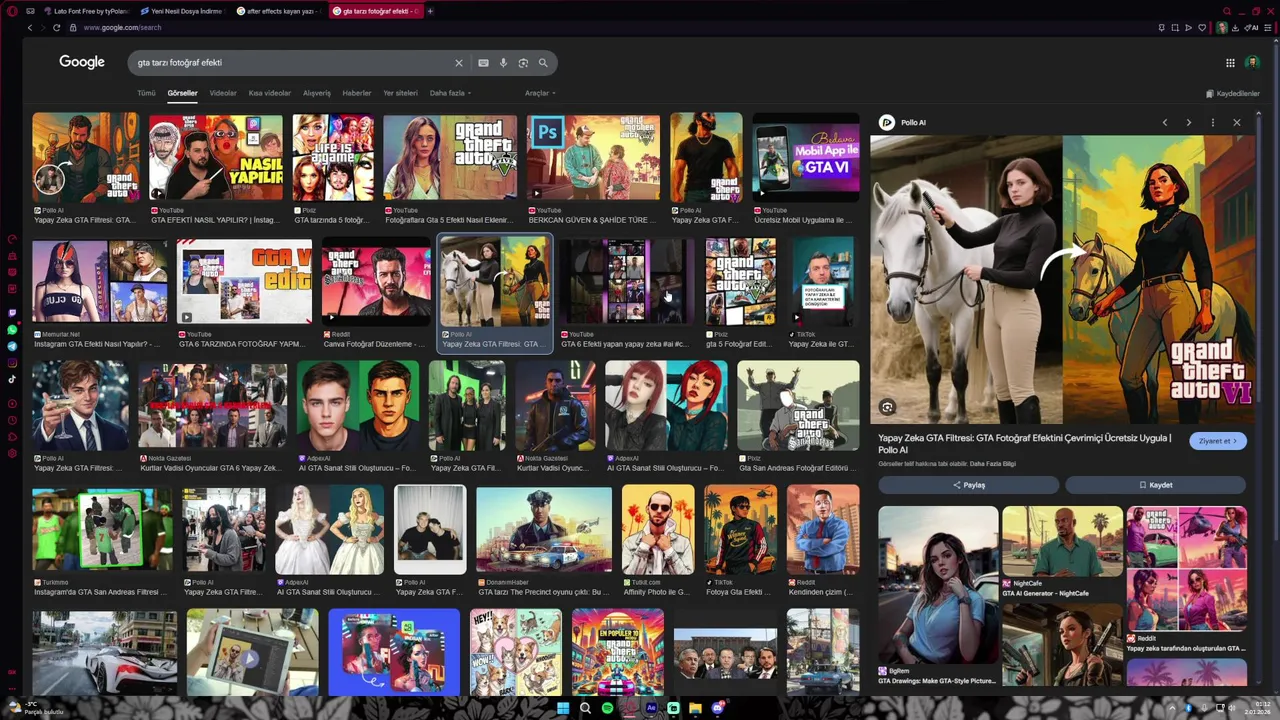Open the Opera menu logo
Image resolution: width=1280 pixels, height=720 pixels.
tap(11, 11)
